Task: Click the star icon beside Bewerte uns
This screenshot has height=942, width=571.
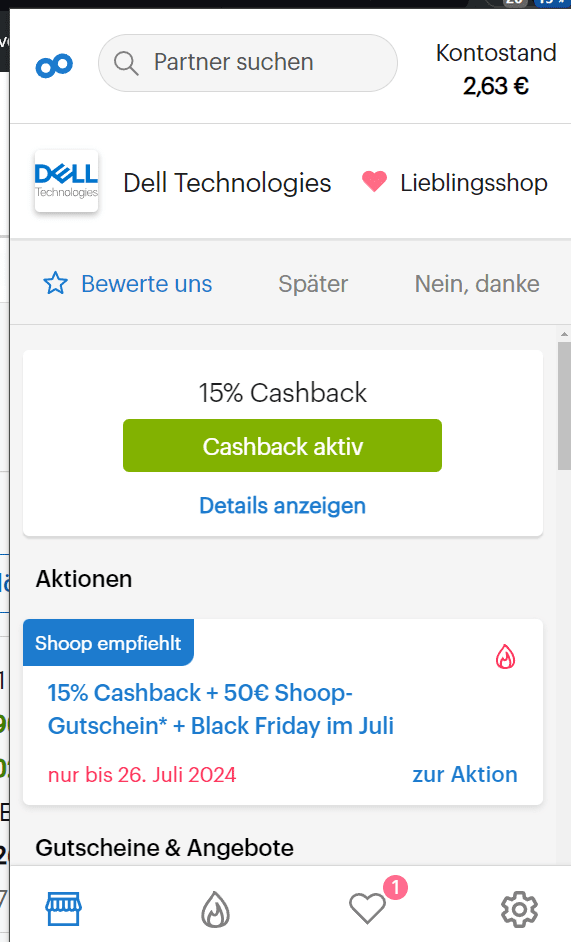Action: (x=55, y=283)
